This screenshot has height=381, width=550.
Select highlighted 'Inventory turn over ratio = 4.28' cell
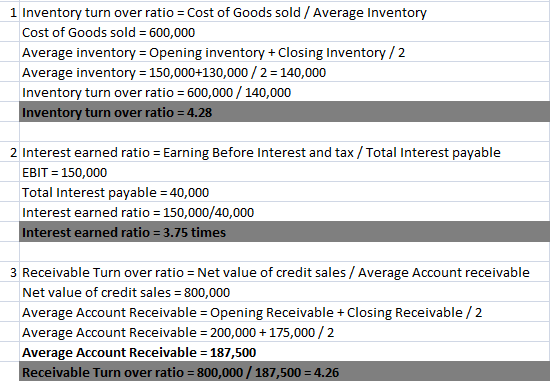point(284,112)
